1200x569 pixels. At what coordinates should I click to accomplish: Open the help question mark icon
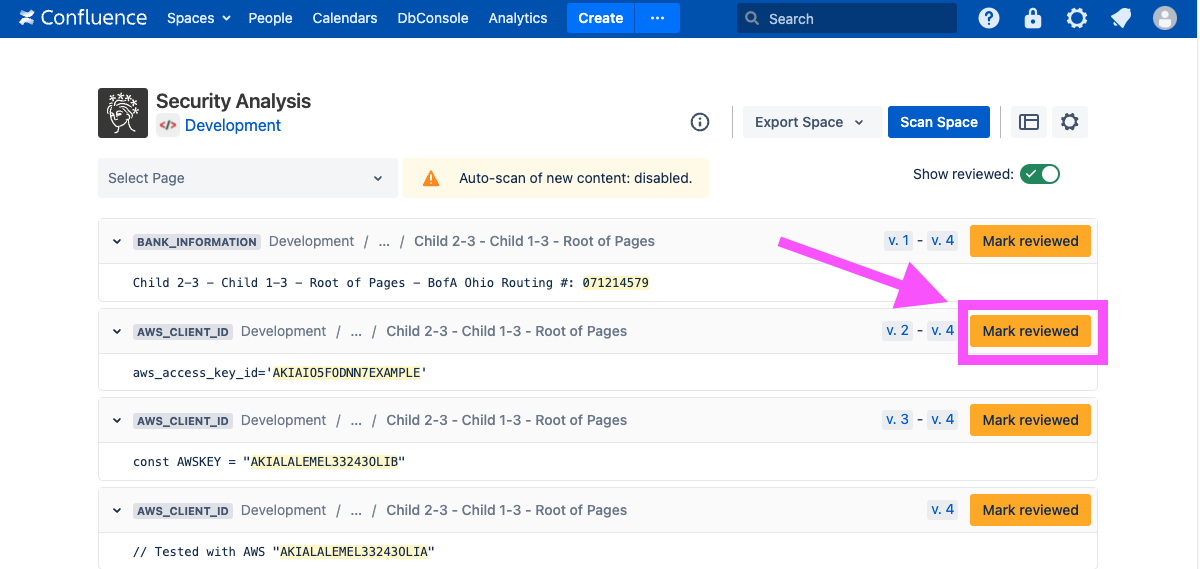[x=989, y=18]
